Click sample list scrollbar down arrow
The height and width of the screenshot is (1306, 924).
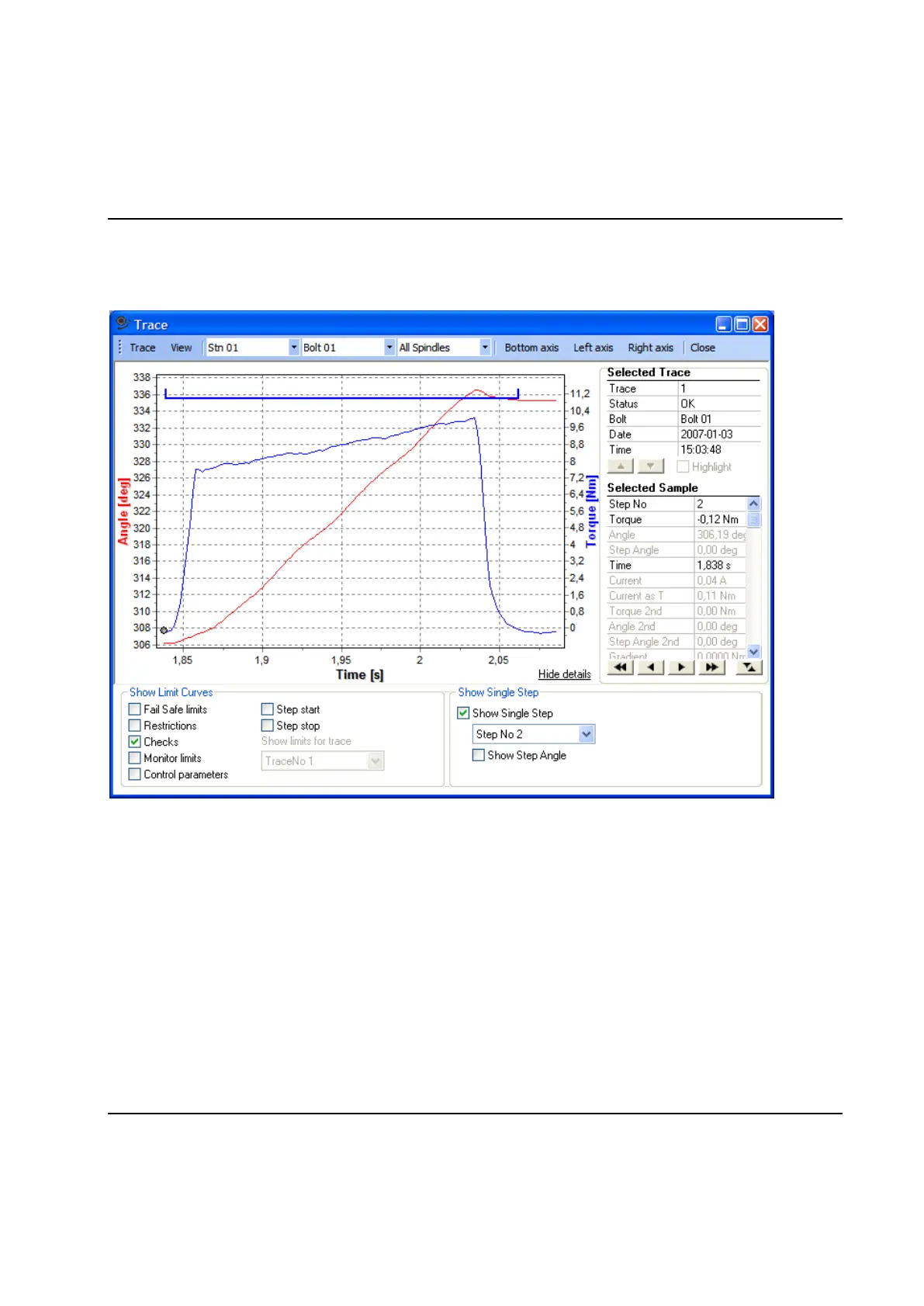click(x=754, y=652)
